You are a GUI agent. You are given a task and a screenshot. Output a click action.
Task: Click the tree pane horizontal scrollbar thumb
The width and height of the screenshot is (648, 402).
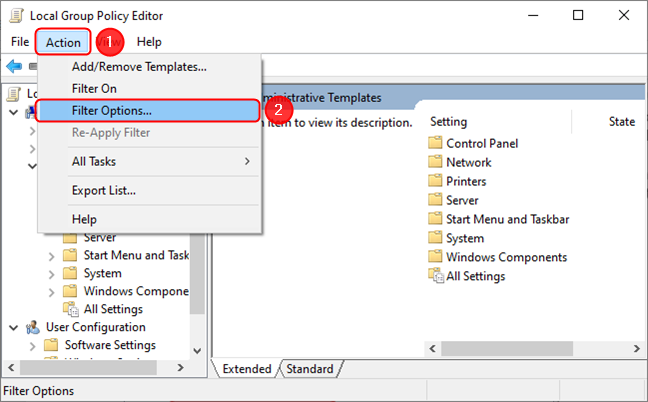pos(88,367)
